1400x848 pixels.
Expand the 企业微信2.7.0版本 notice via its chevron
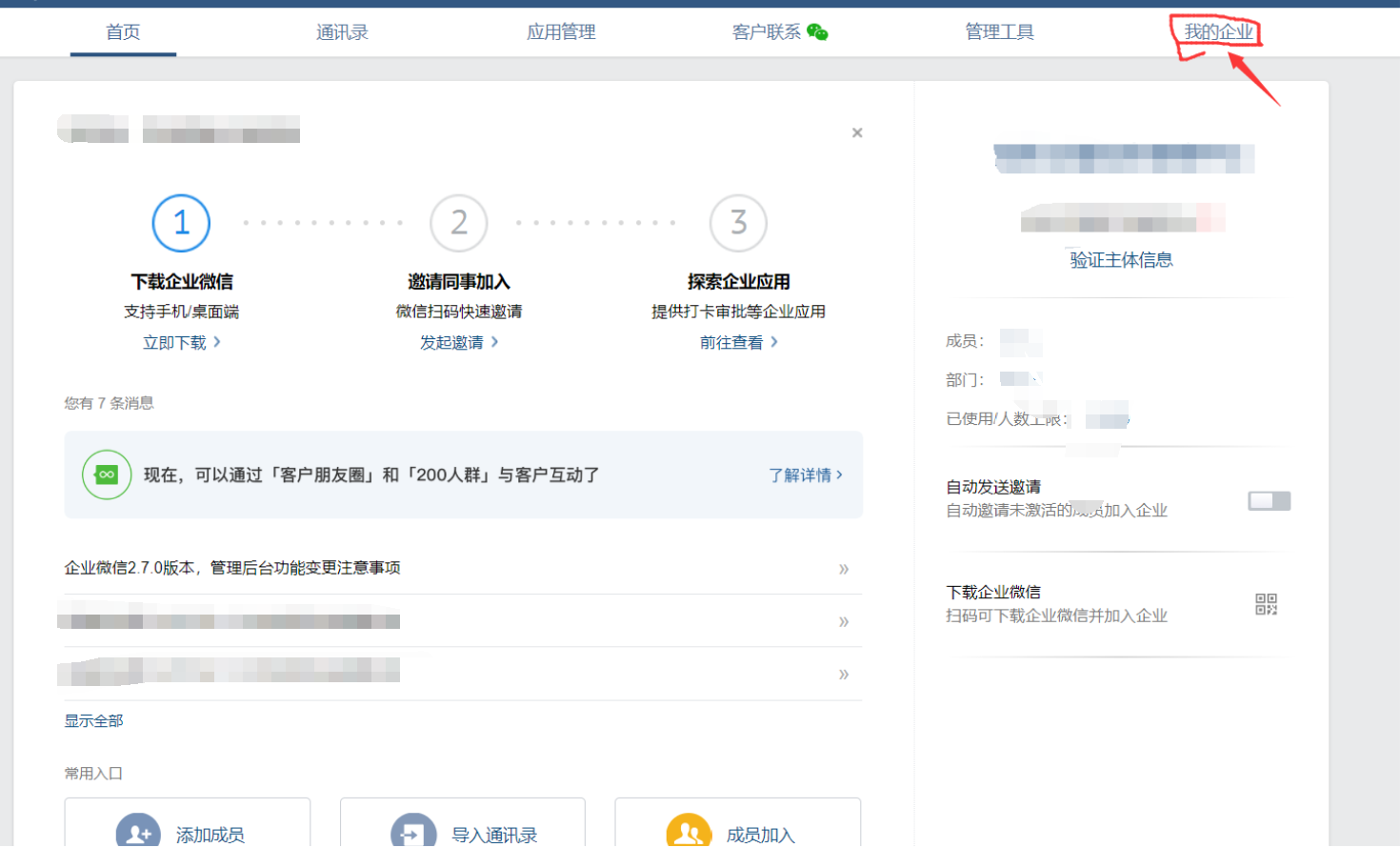(x=843, y=569)
